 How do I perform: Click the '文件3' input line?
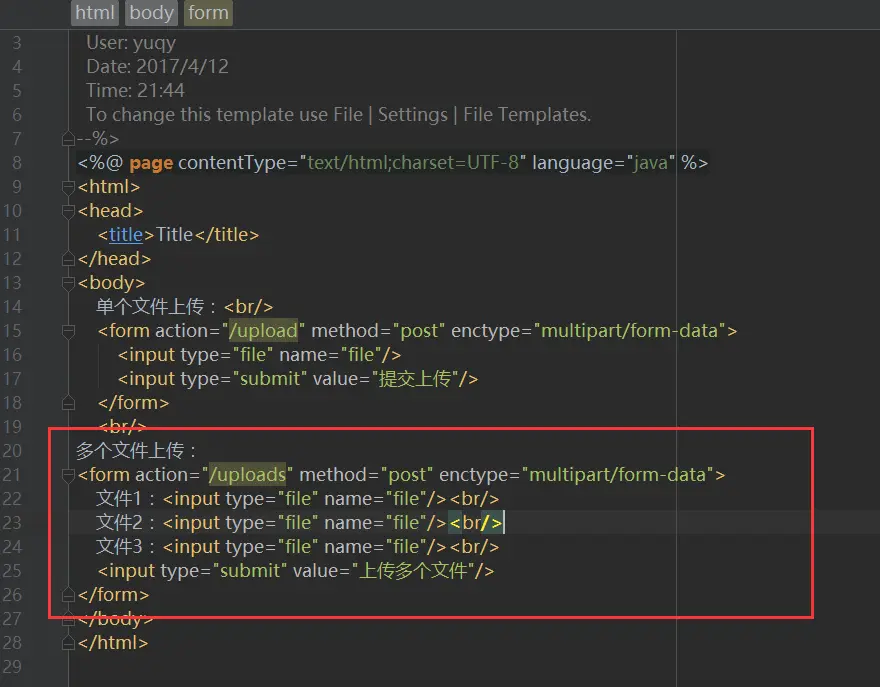tap(297, 547)
